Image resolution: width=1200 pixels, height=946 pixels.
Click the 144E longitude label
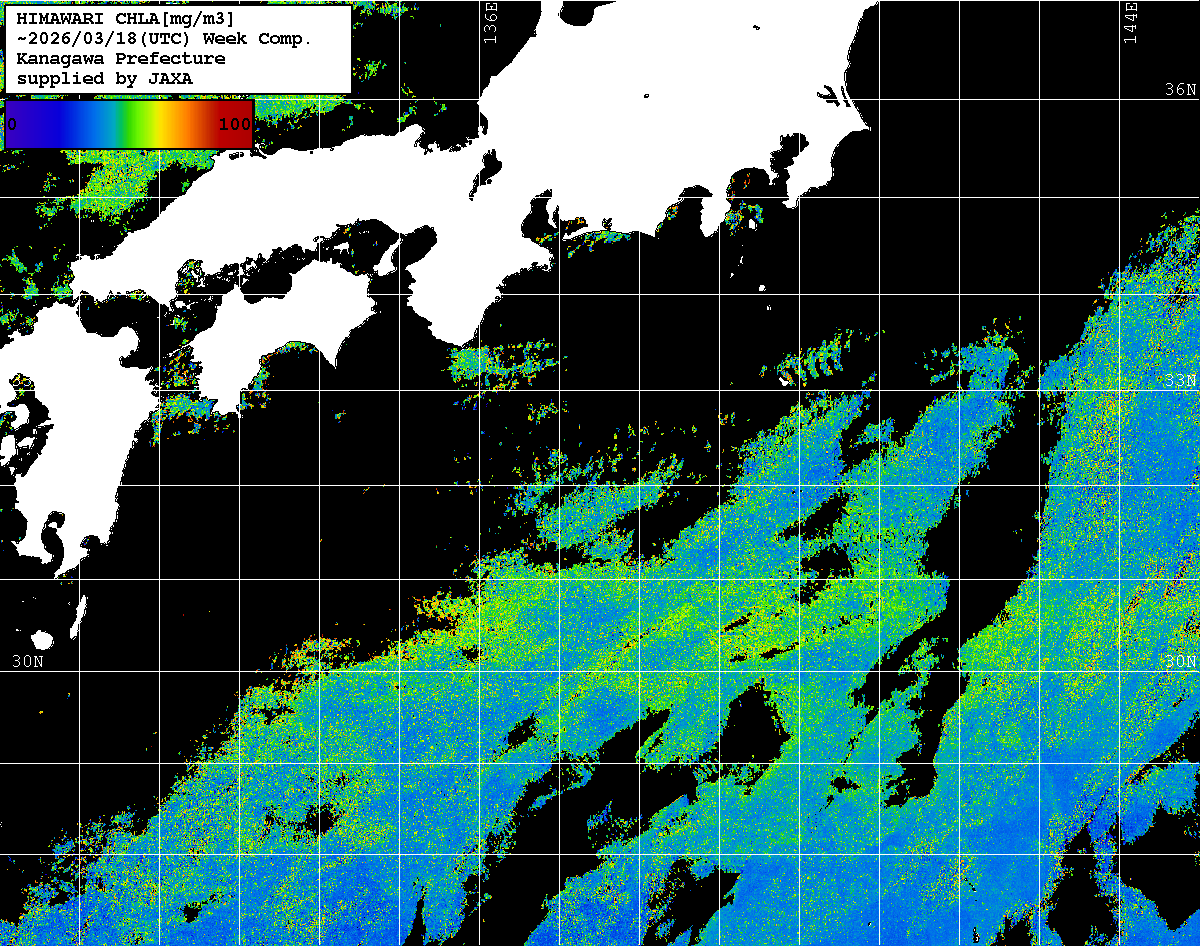point(1130,22)
